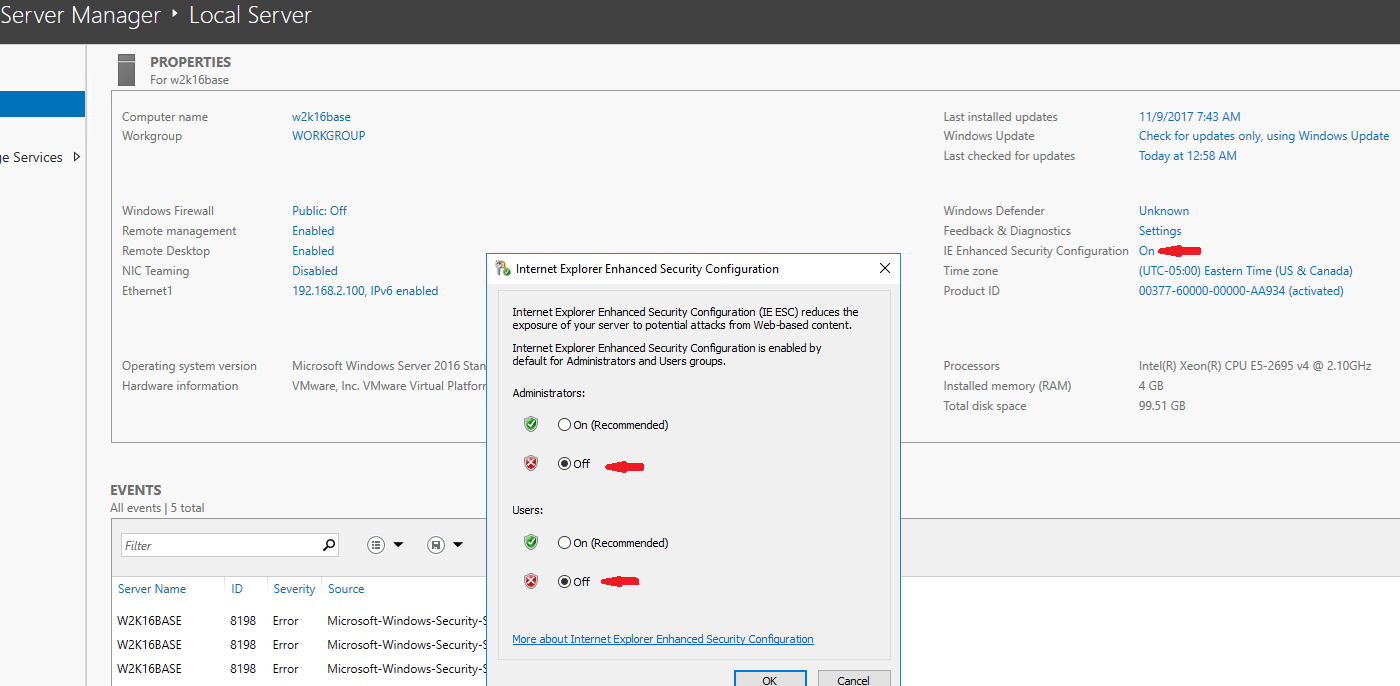Click the Remote management Enabled link

313,231
